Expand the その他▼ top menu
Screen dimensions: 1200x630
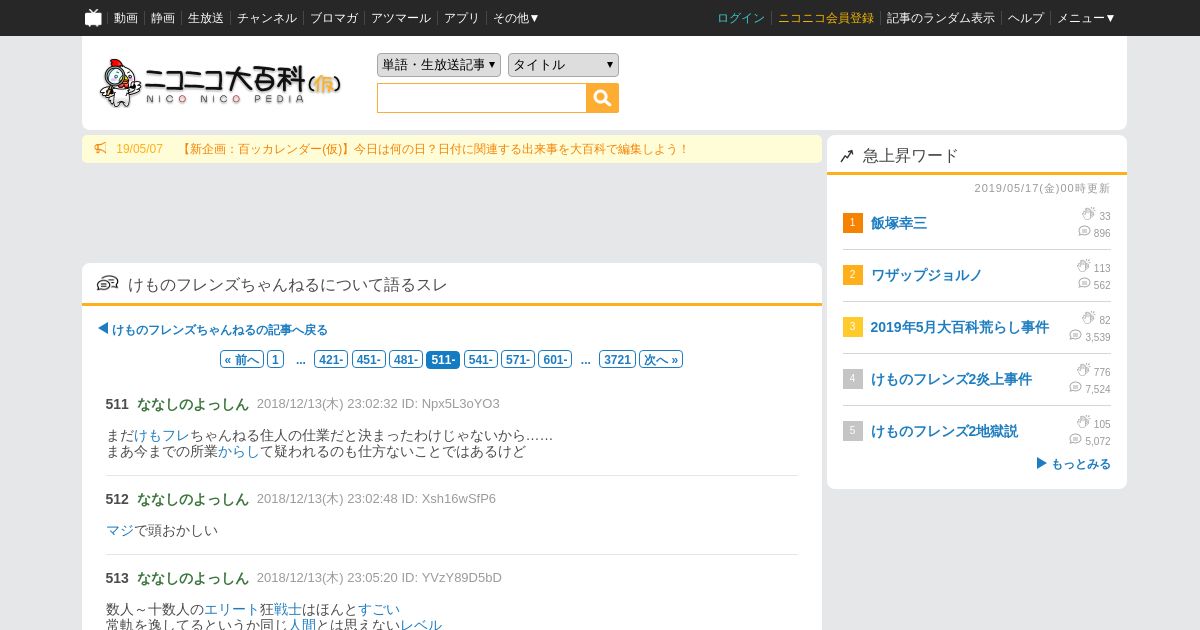coord(516,18)
